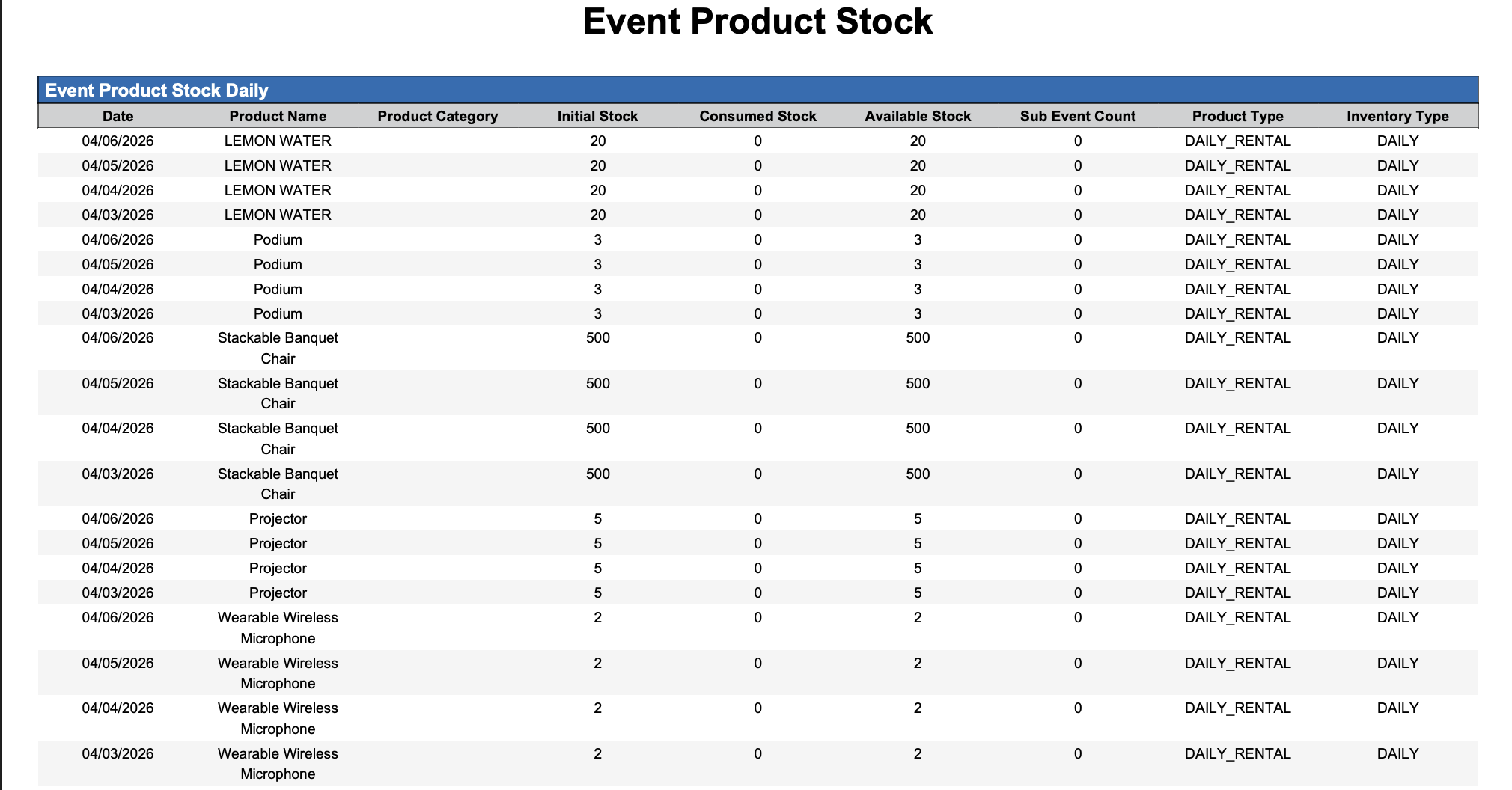
Task: Click the Product Name column header
Action: pyautogui.click(x=278, y=116)
